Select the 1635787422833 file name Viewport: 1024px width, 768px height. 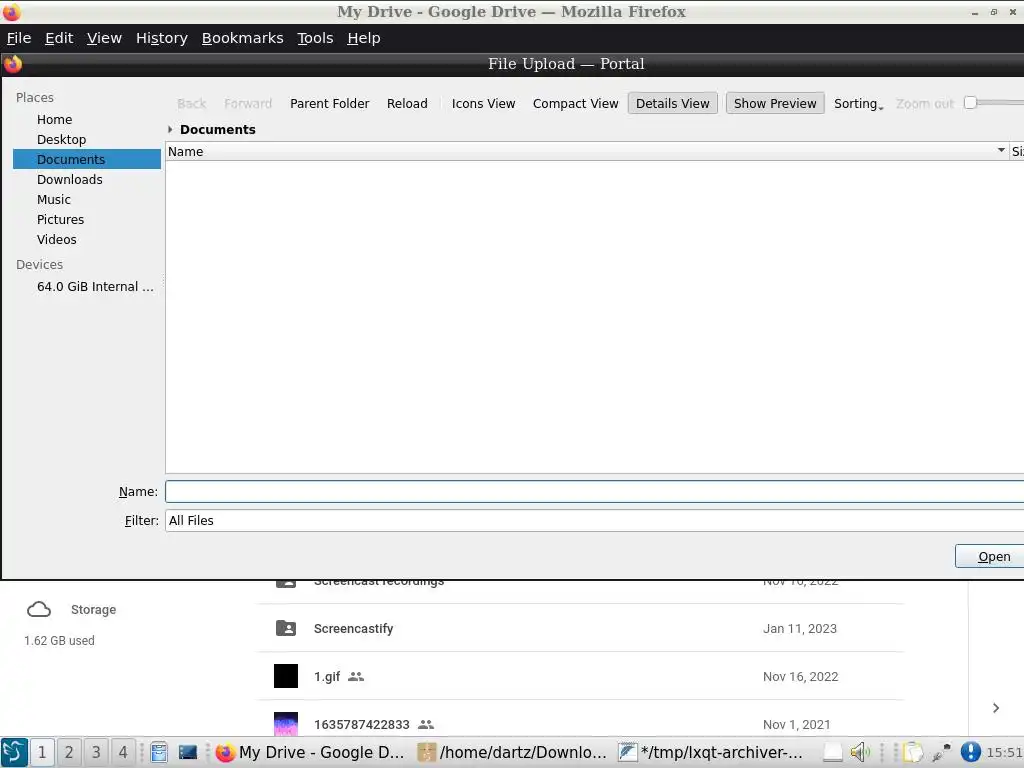361,724
